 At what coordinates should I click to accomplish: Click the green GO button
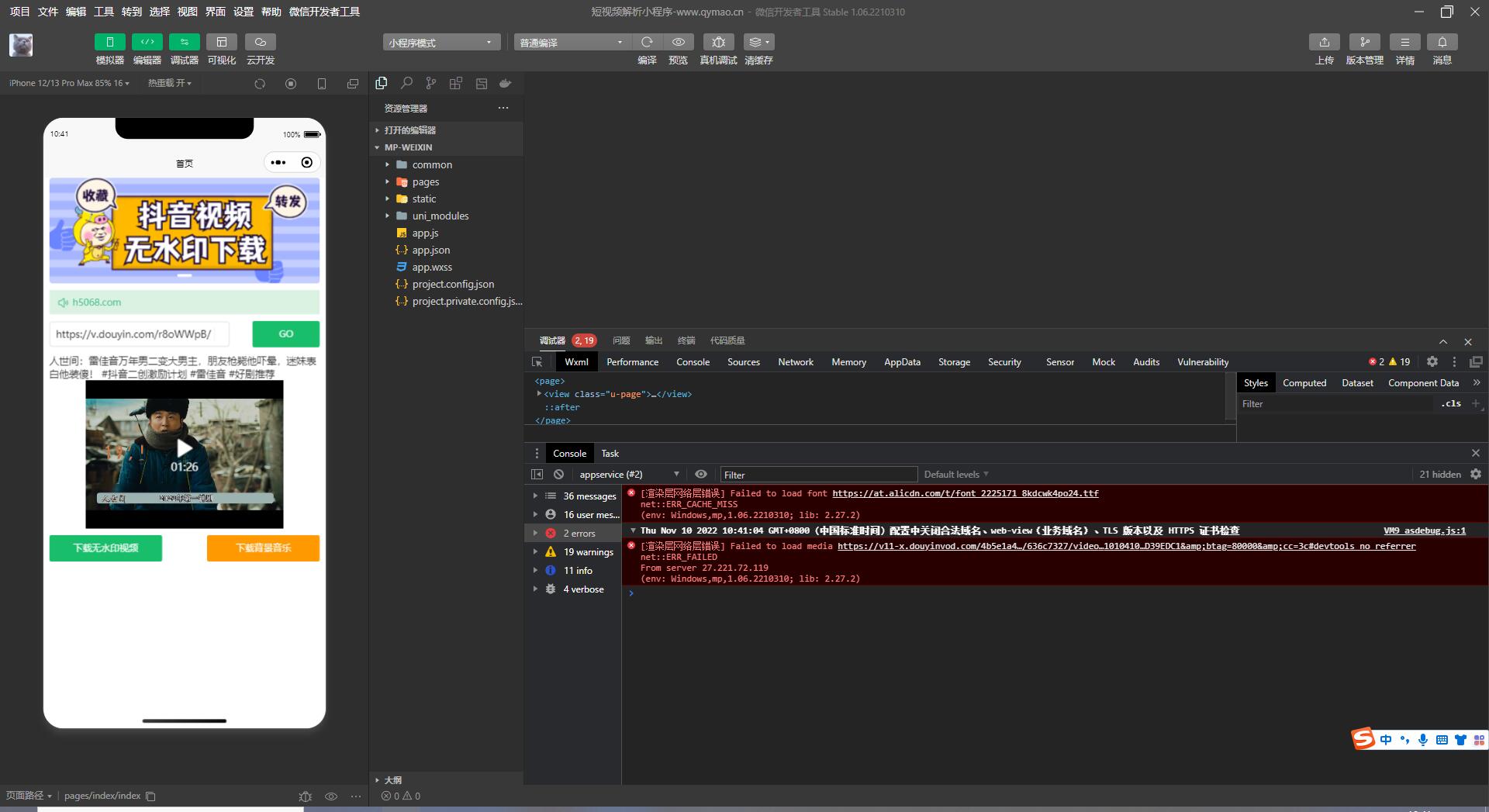(x=285, y=334)
